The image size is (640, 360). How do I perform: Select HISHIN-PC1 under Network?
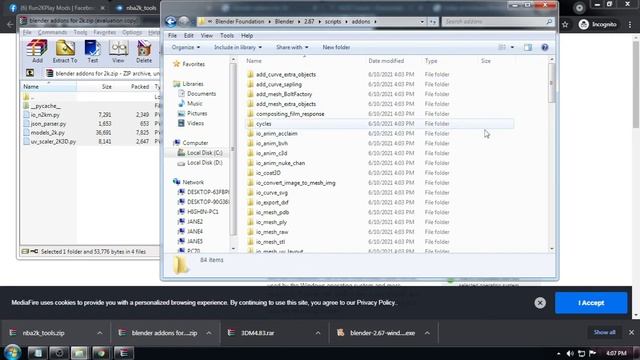(x=202, y=212)
